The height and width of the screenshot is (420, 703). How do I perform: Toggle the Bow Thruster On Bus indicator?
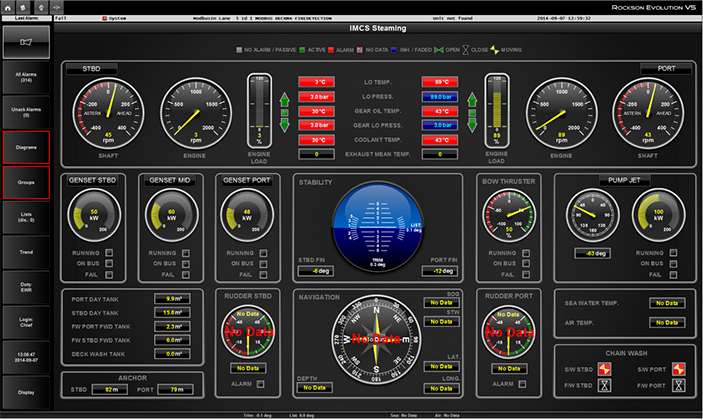pyautogui.click(x=524, y=263)
